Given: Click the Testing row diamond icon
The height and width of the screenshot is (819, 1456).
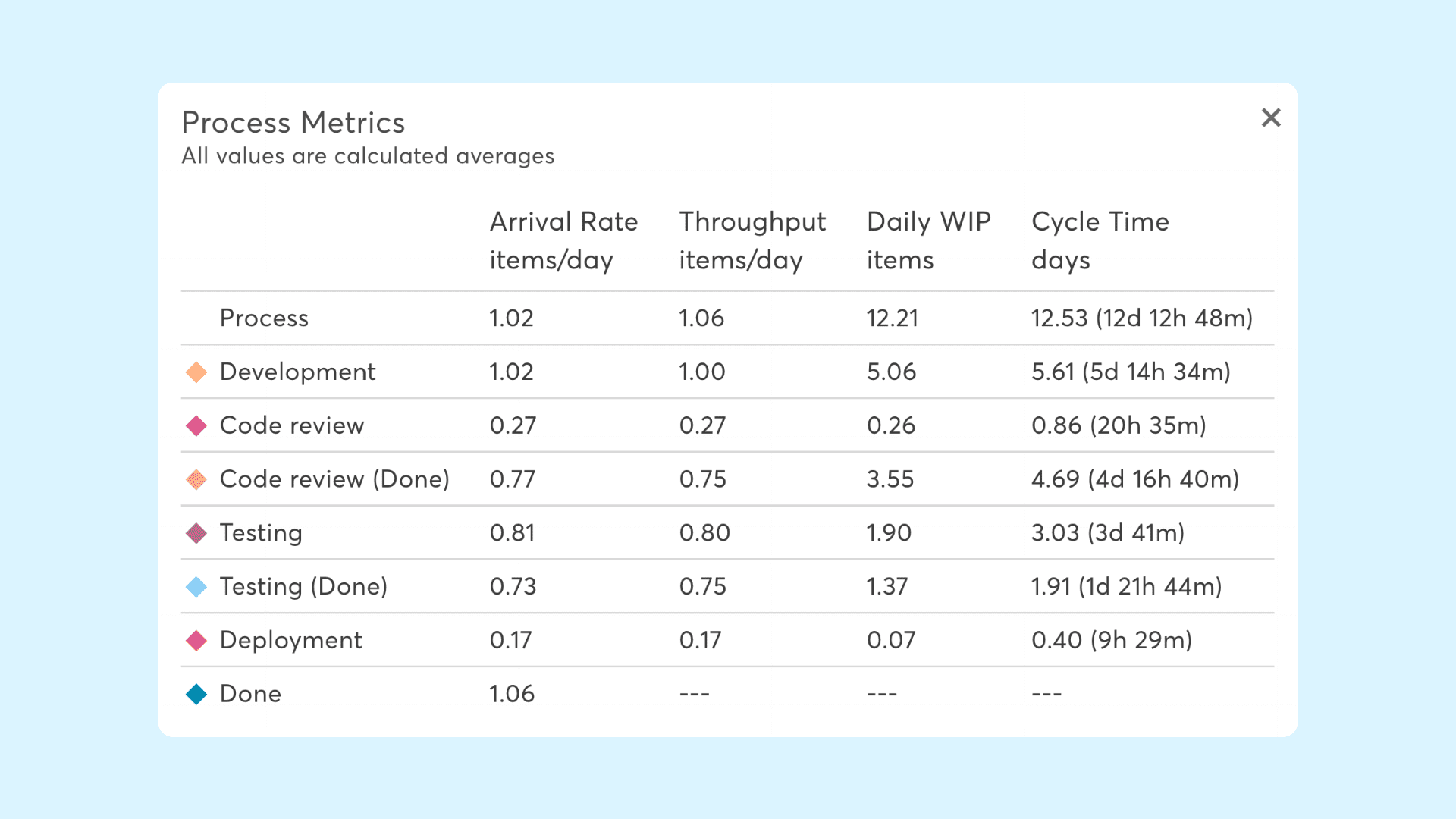Looking at the screenshot, I should [196, 533].
